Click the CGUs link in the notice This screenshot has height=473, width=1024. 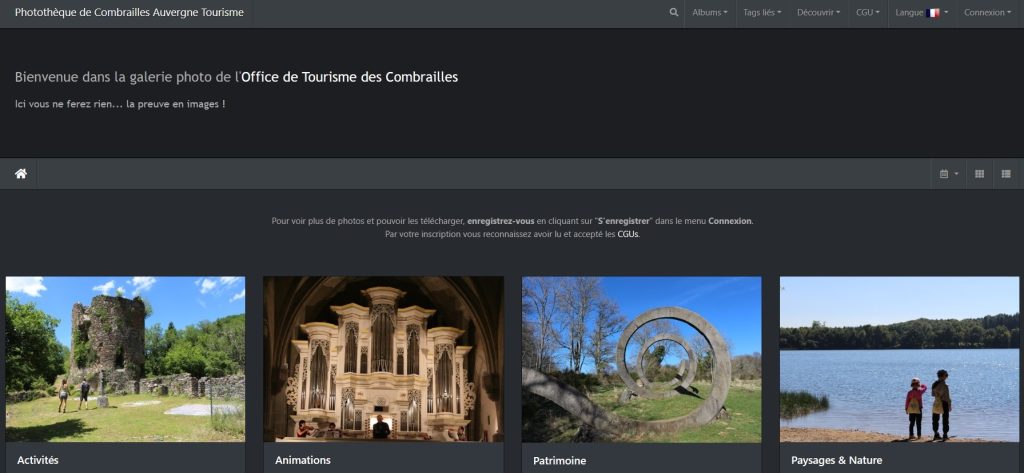pos(627,234)
